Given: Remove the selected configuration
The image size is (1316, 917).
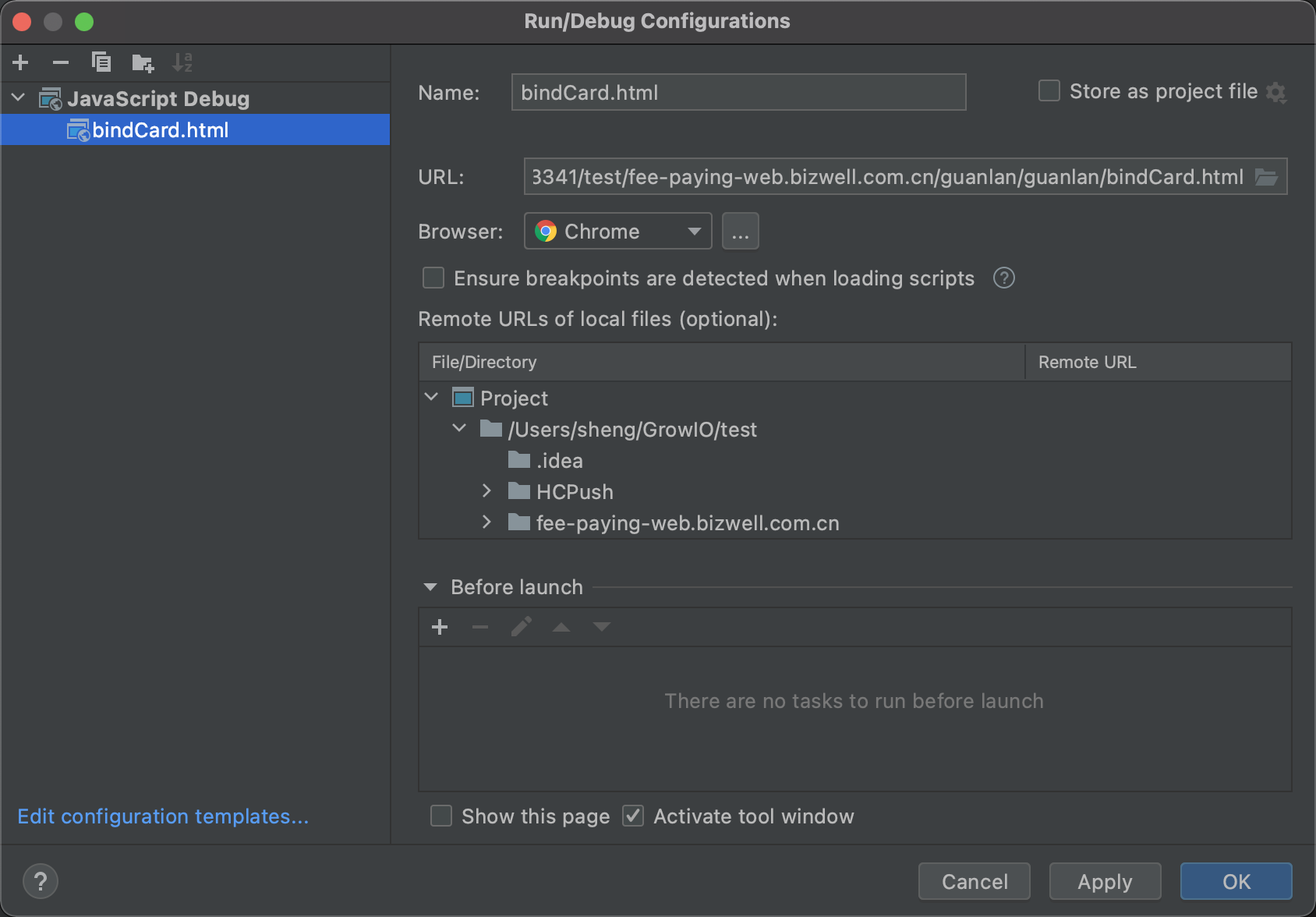Looking at the screenshot, I should coord(61,62).
